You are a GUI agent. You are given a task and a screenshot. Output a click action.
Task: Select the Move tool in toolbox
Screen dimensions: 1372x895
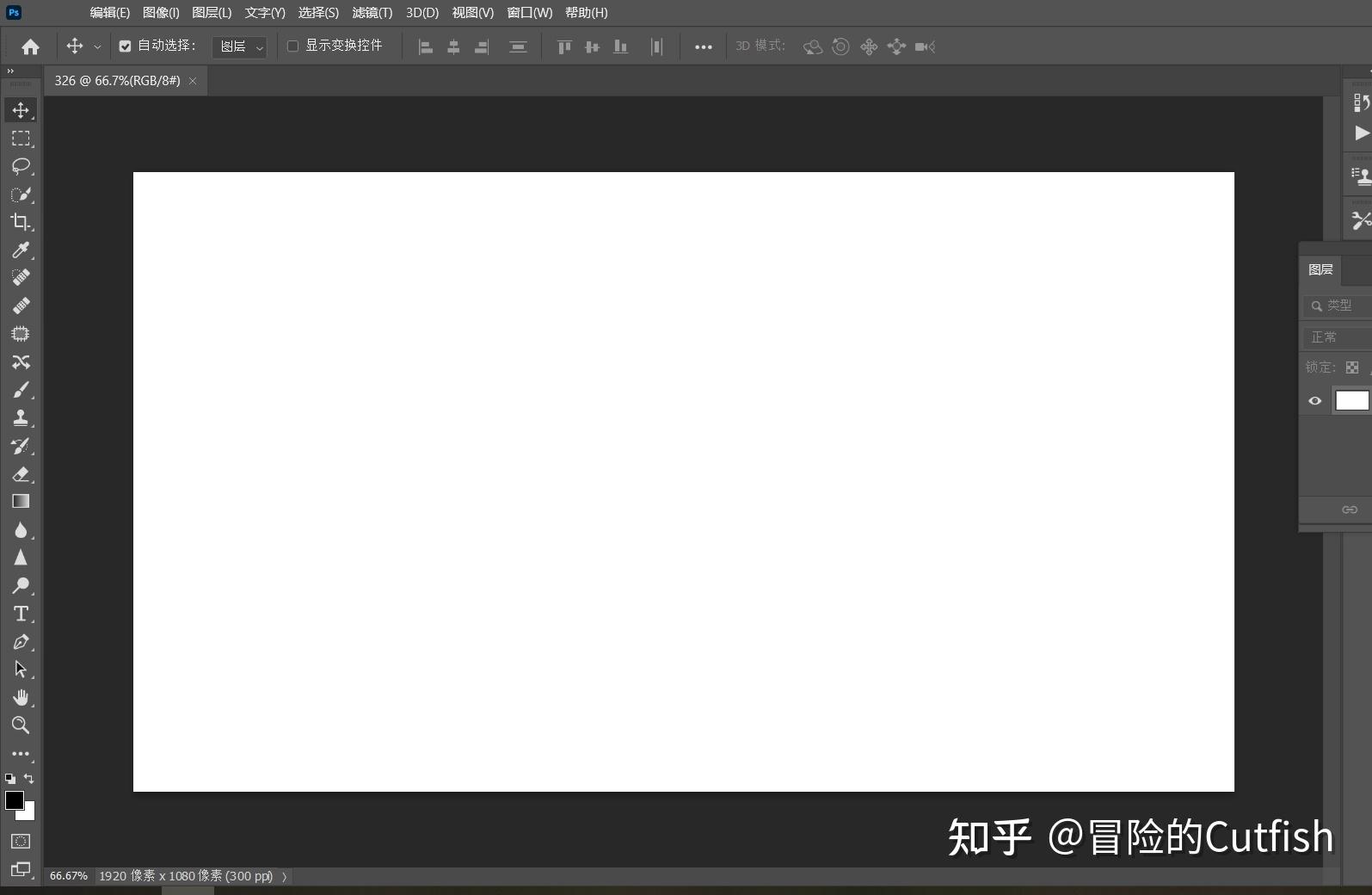(x=21, y=110)
